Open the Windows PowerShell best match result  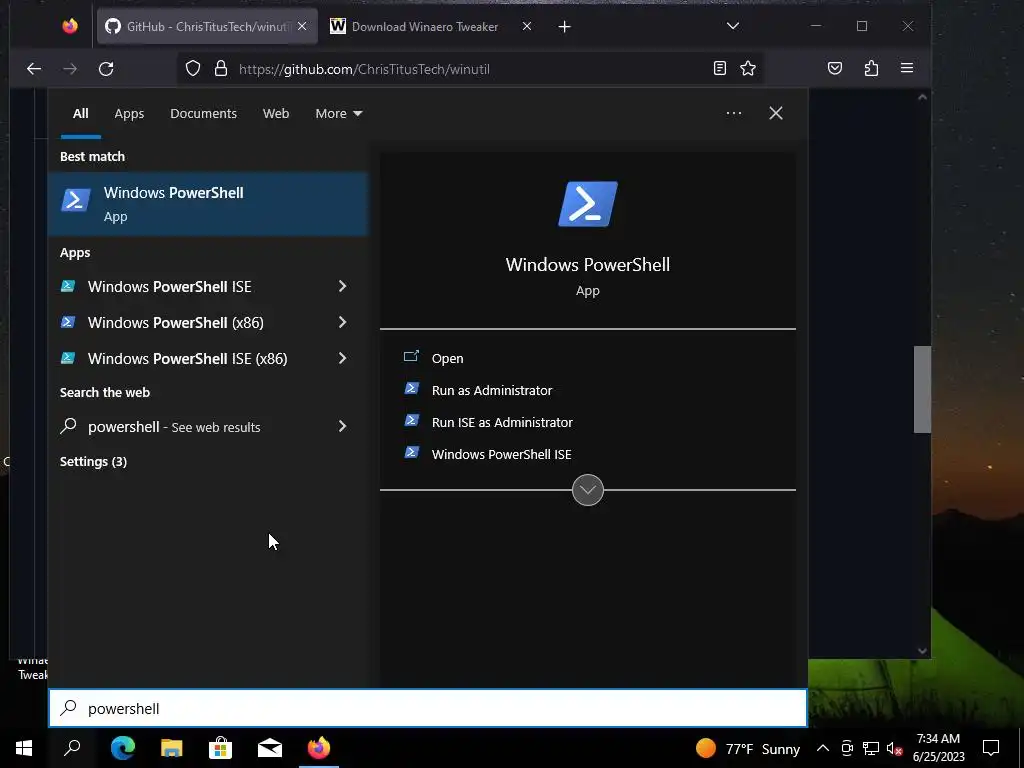pyautogui.click(x=208, y=204)
